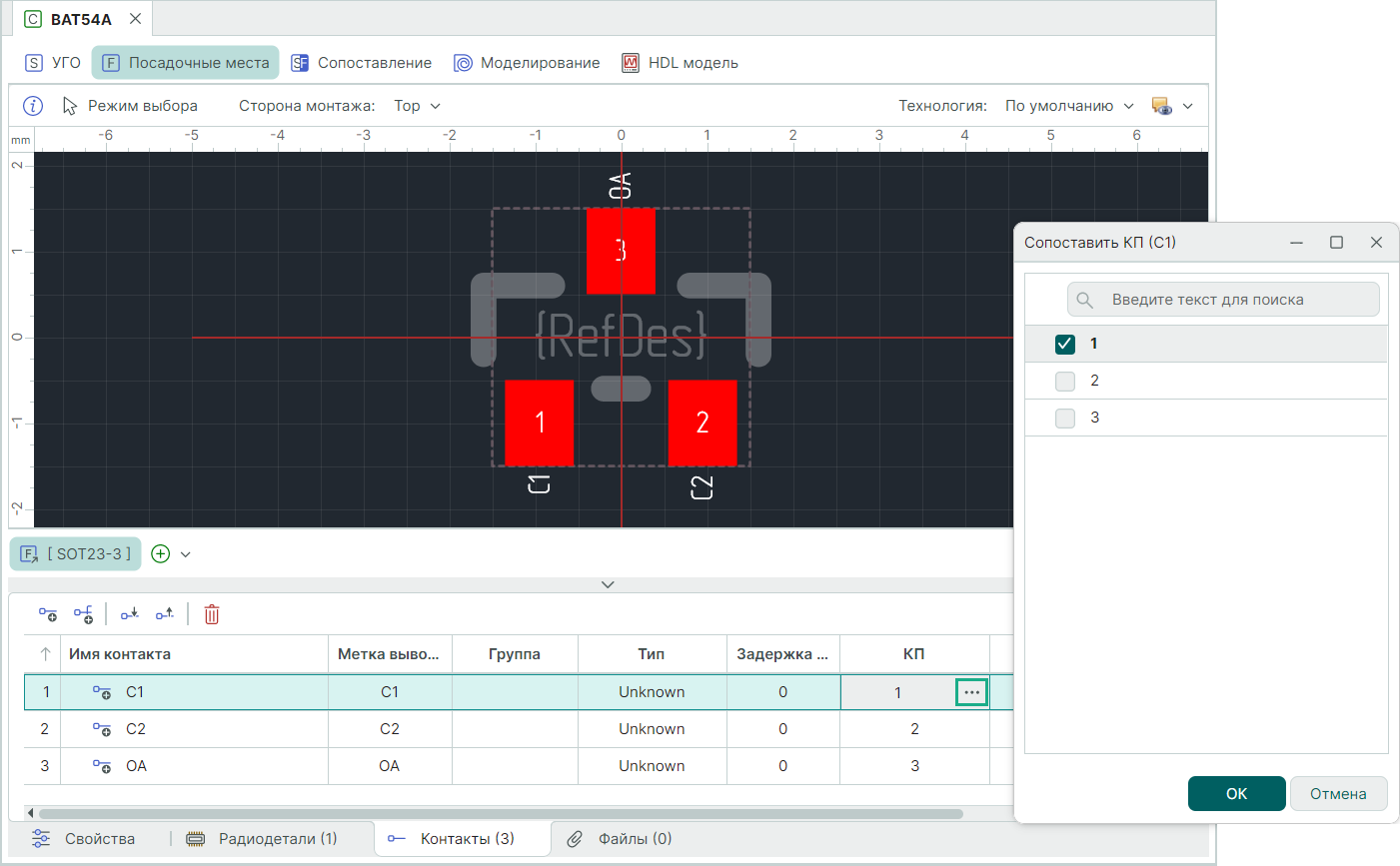Click the Отмена button to cancel
1400x866 pixels.
[1338, 793]
